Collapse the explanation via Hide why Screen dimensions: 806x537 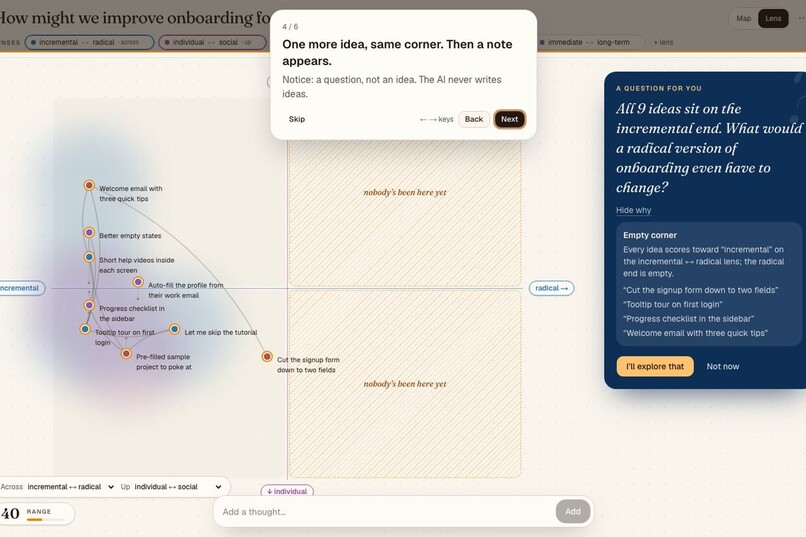633,210
